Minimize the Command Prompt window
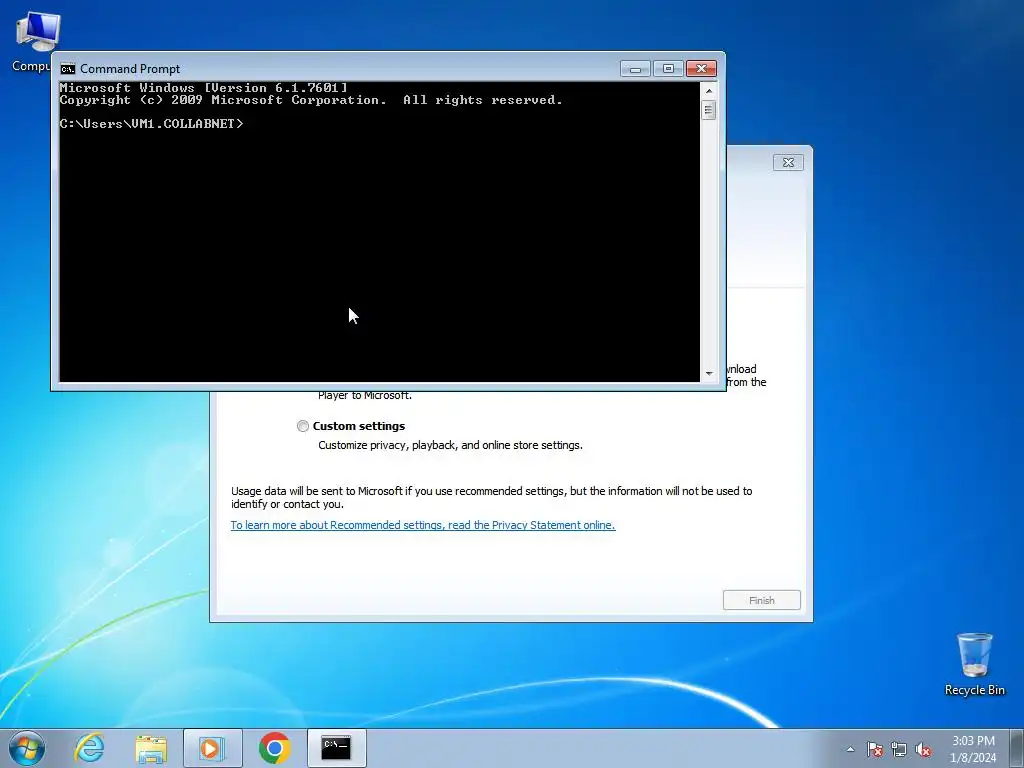 coord(635,69)
